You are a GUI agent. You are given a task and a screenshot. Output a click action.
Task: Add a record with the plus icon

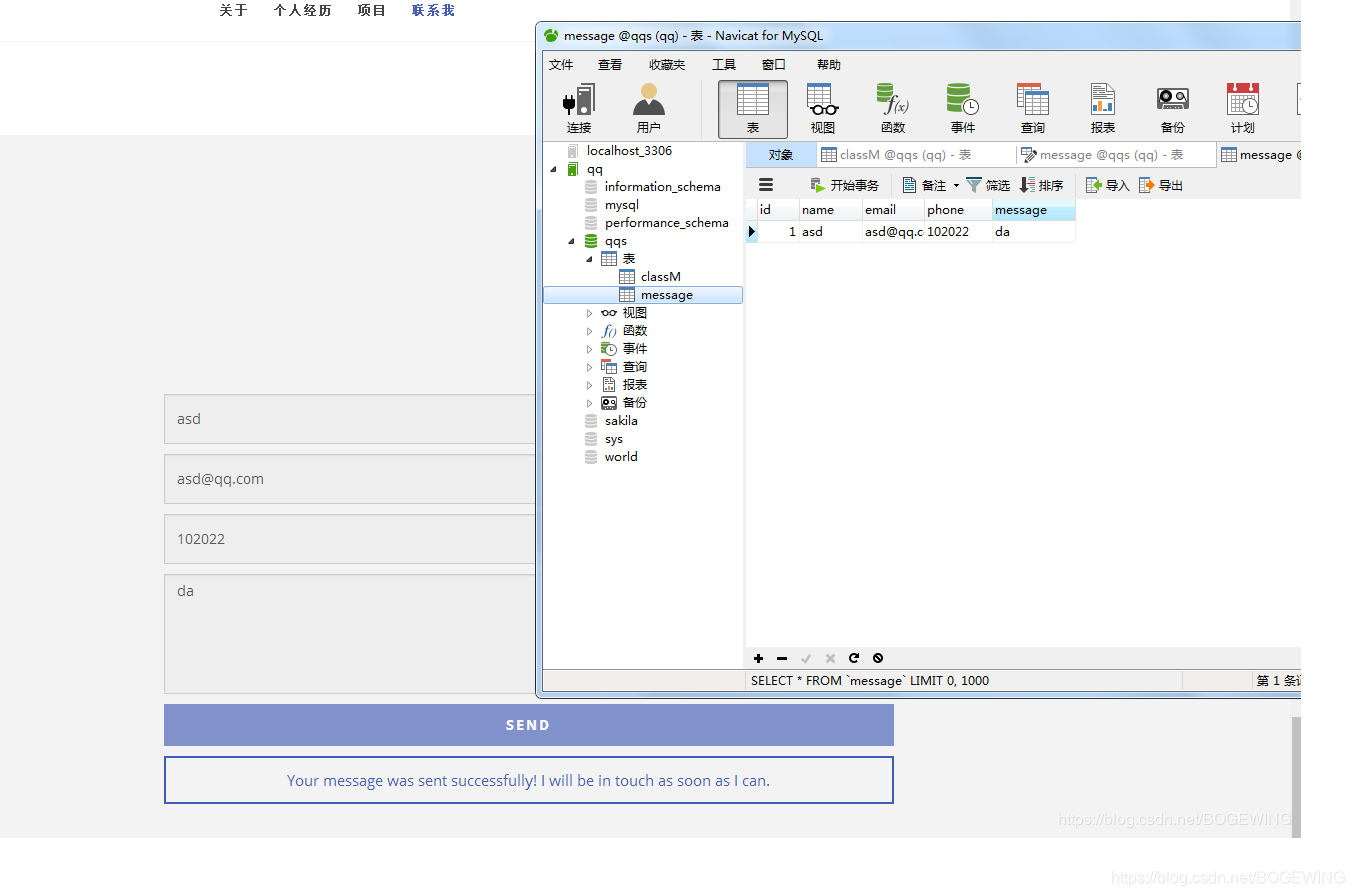pos(758,658)
